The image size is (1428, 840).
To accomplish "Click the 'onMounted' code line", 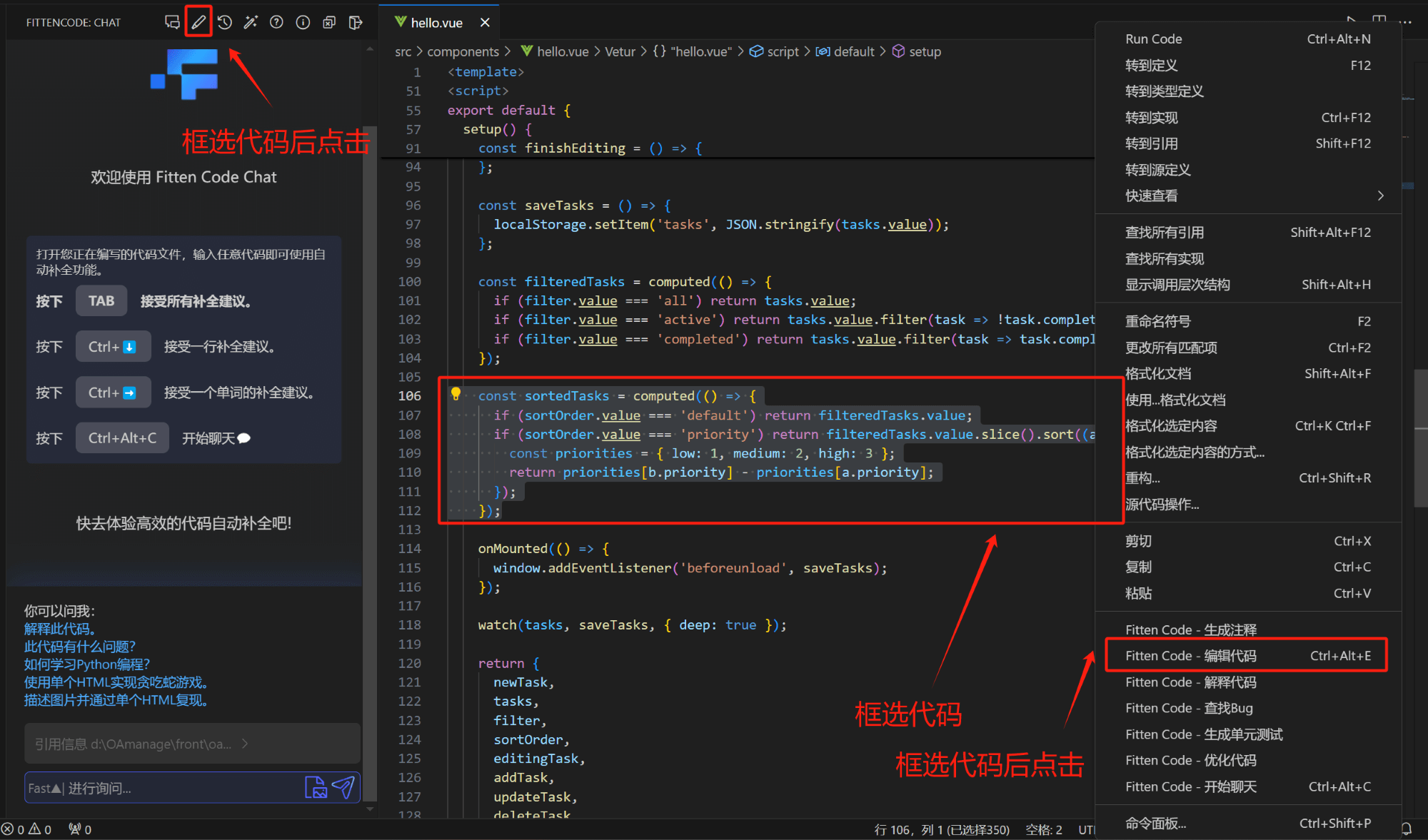I will coord(543,549).
